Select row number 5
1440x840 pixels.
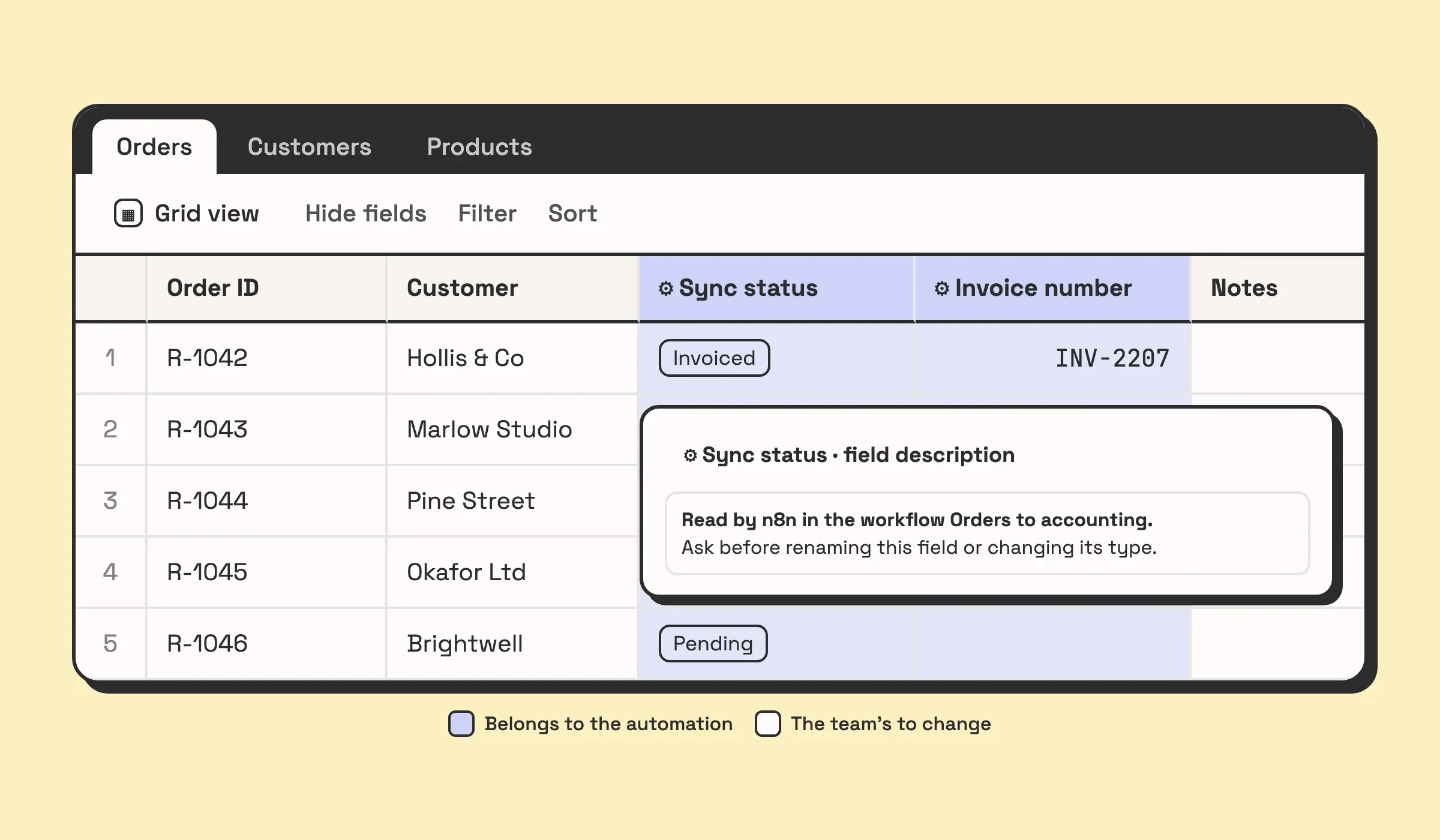(110, 644)
